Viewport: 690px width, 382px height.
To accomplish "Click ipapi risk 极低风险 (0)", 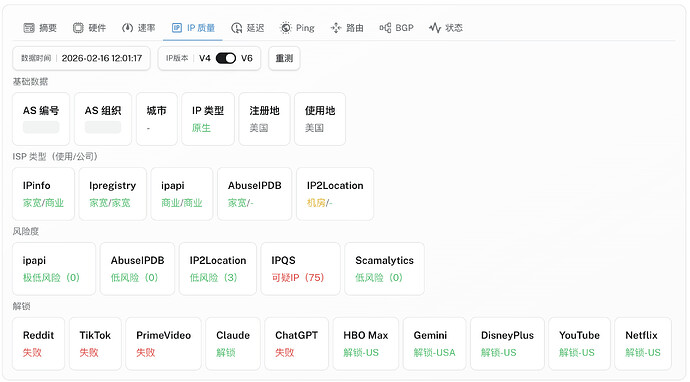I will [x=51, y=278].
